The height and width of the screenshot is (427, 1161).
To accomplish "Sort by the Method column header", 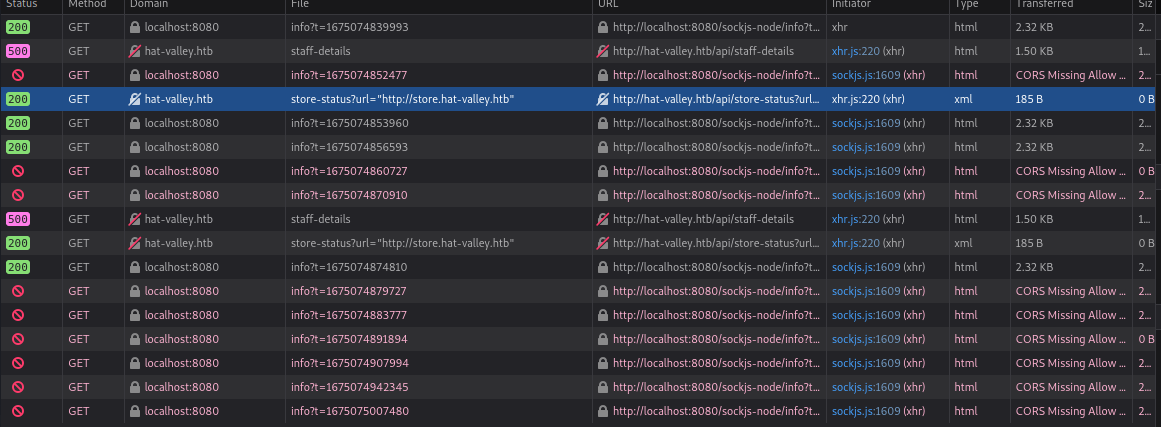I will tap(86, 5).
